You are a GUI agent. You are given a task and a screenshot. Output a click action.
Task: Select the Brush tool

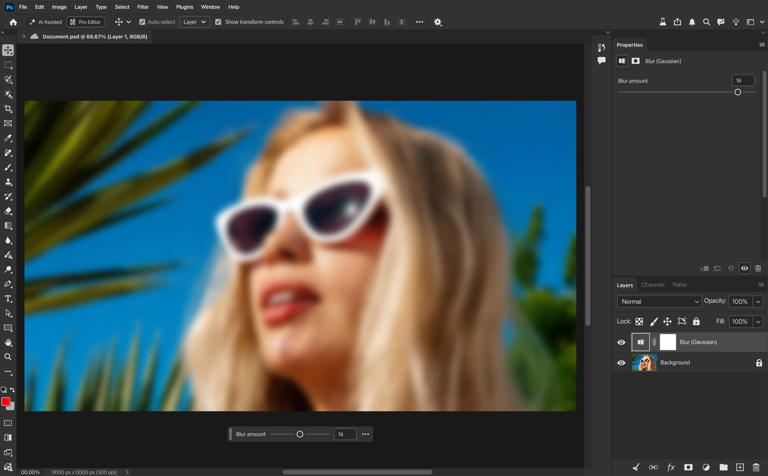click(x=8, y=167)
